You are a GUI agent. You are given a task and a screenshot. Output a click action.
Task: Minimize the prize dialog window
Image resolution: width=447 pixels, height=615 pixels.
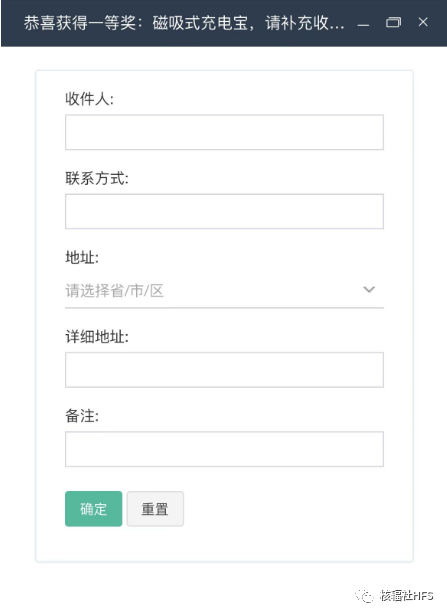363,23
